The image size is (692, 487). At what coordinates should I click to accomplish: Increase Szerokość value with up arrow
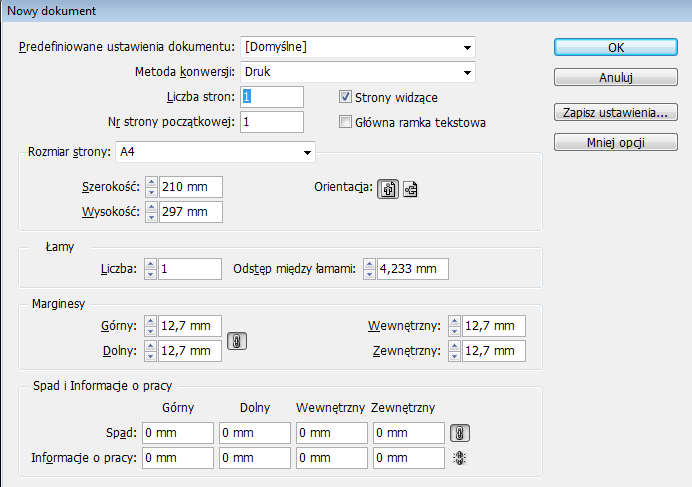(x=152, y=183)
